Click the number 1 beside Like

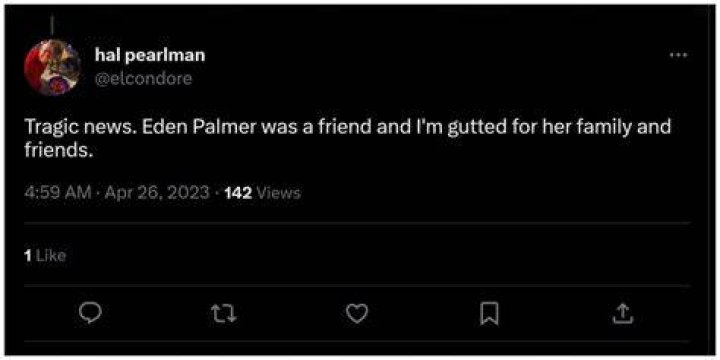[x=28, y=255]
